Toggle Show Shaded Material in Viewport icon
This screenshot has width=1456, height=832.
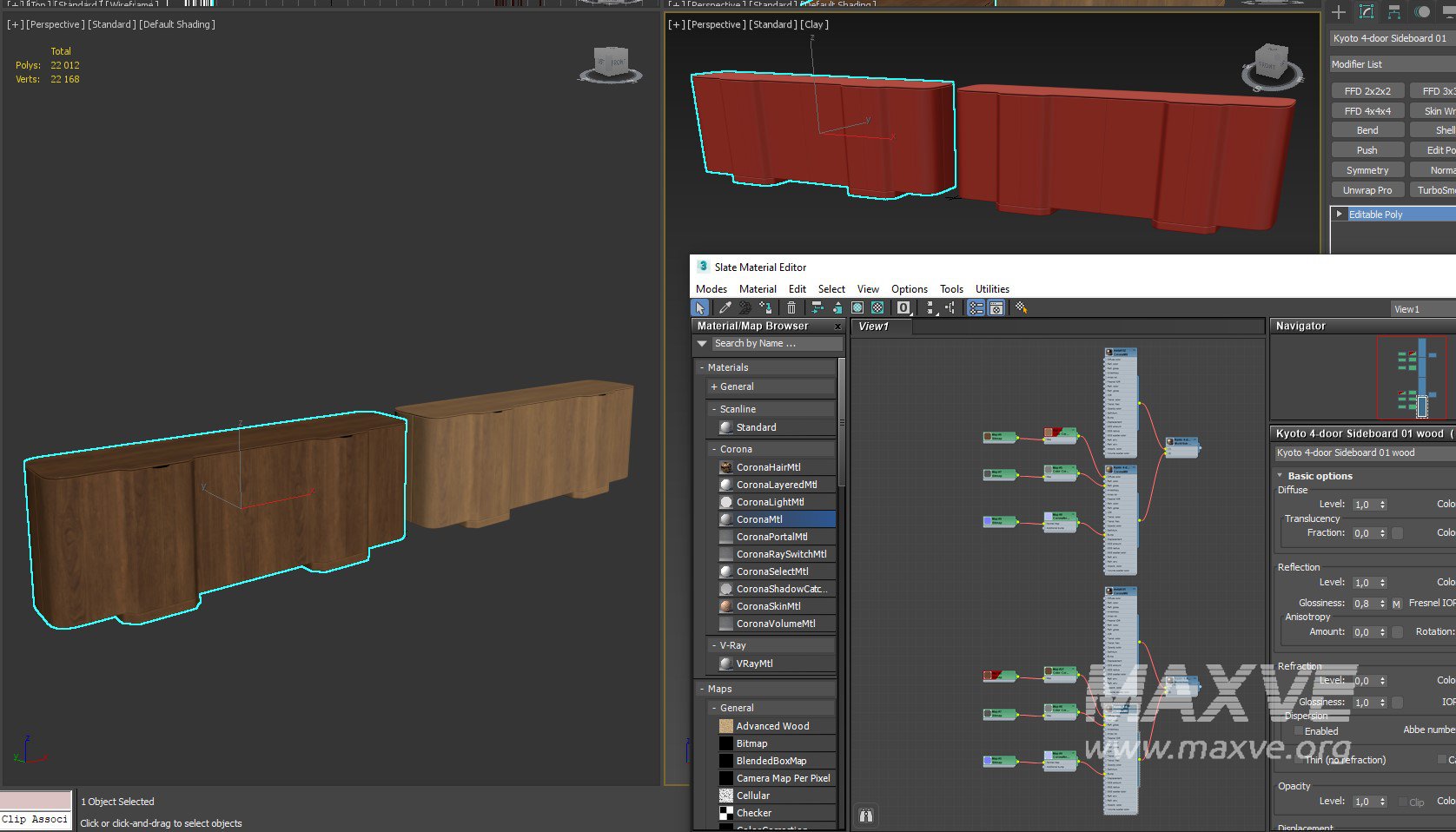point(857,307)
